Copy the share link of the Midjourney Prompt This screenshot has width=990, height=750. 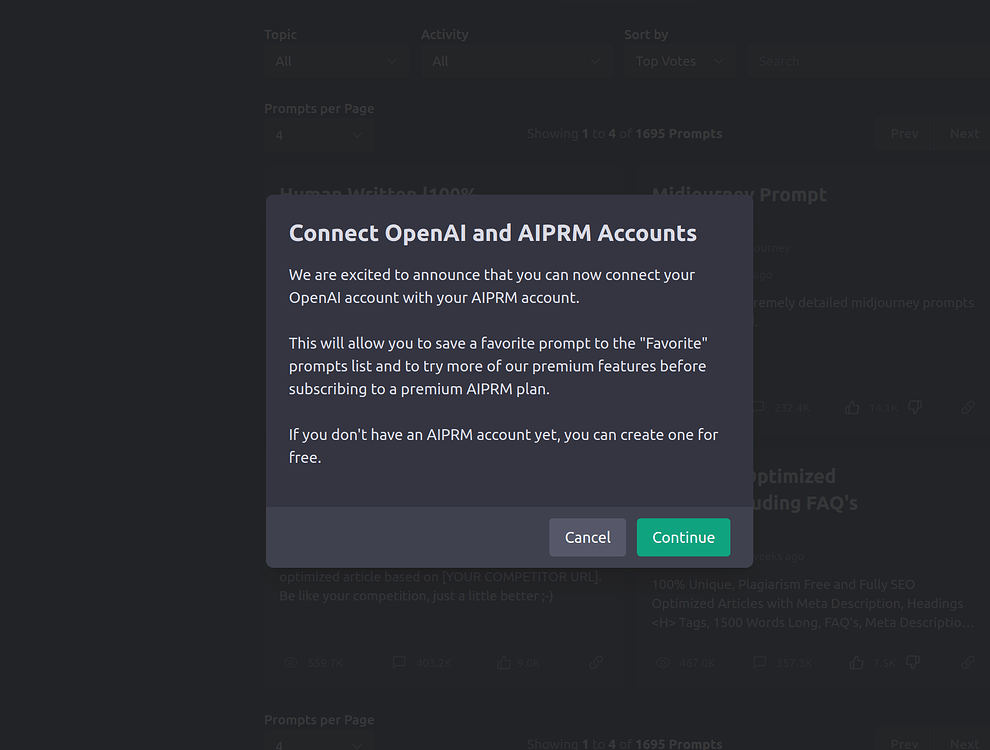tap(967, 407)
